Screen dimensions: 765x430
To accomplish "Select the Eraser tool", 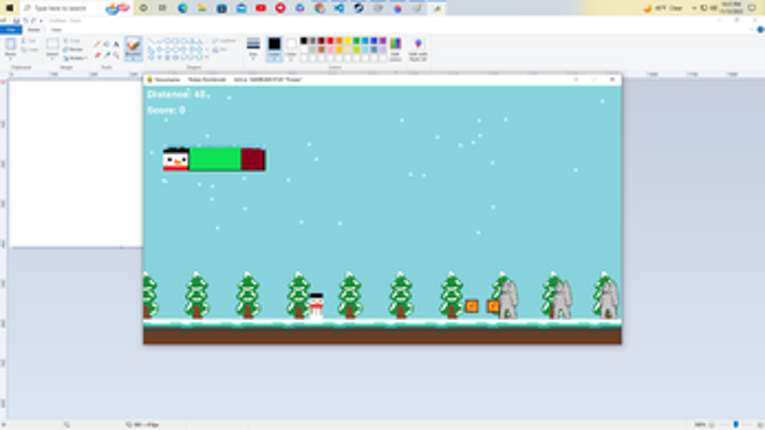I will click(98, 55).
